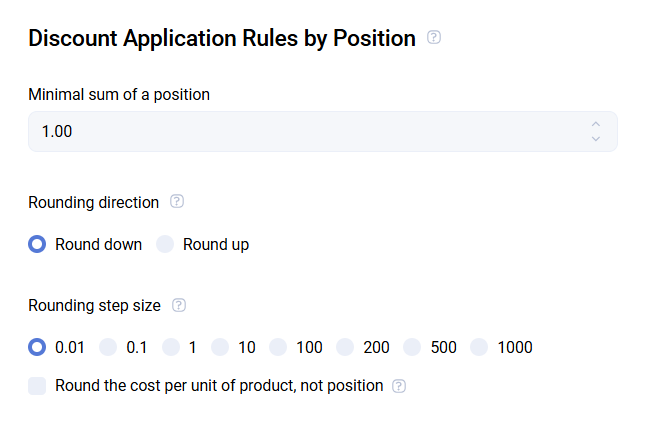Pick the 100 rounding step option
This screenshot has height=423, width=658.
click(x=279, y=347)
